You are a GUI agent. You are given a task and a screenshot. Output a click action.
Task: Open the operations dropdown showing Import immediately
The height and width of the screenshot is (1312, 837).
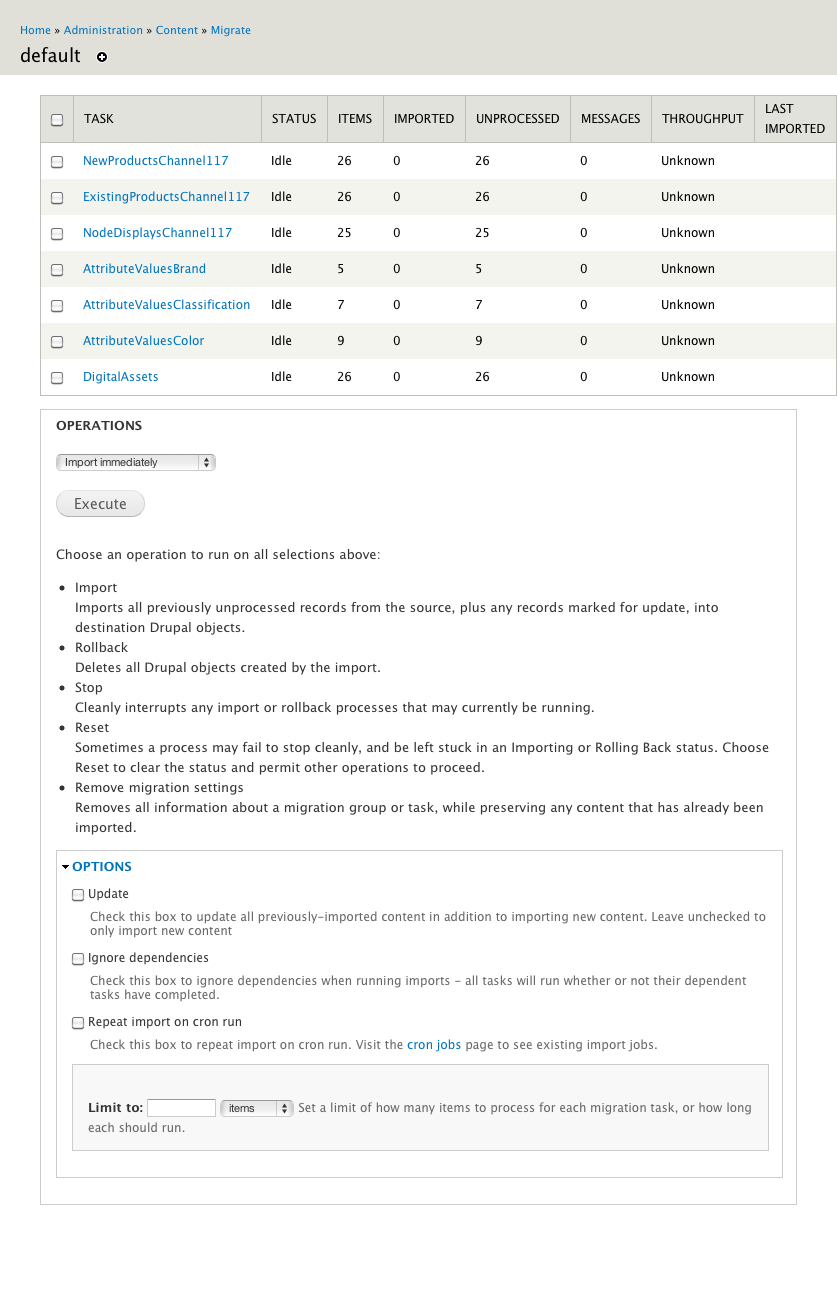pyautogui.click(x=136, y=462)
